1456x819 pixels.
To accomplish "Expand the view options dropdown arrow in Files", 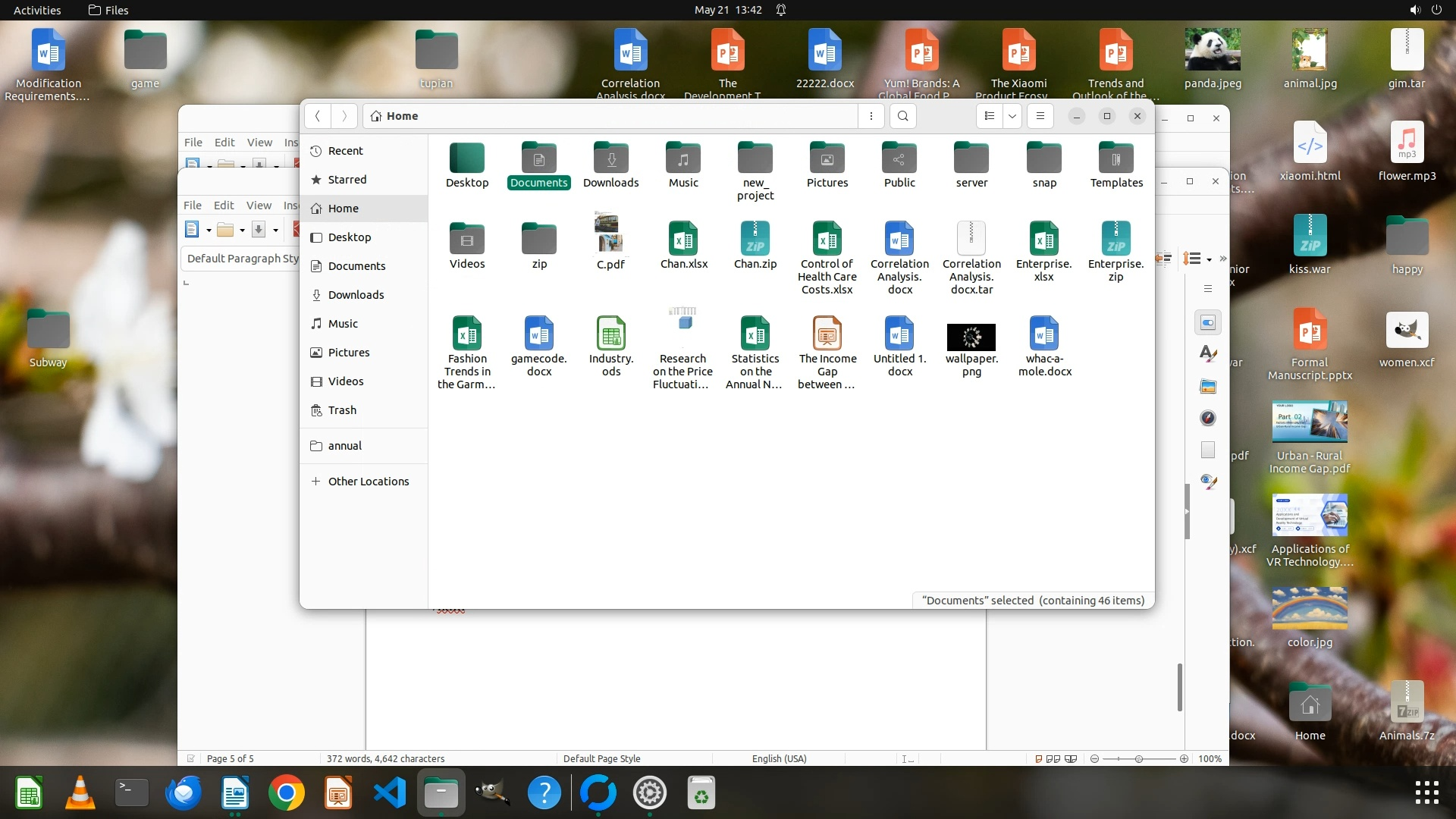I will click(x=1012, y=116).
